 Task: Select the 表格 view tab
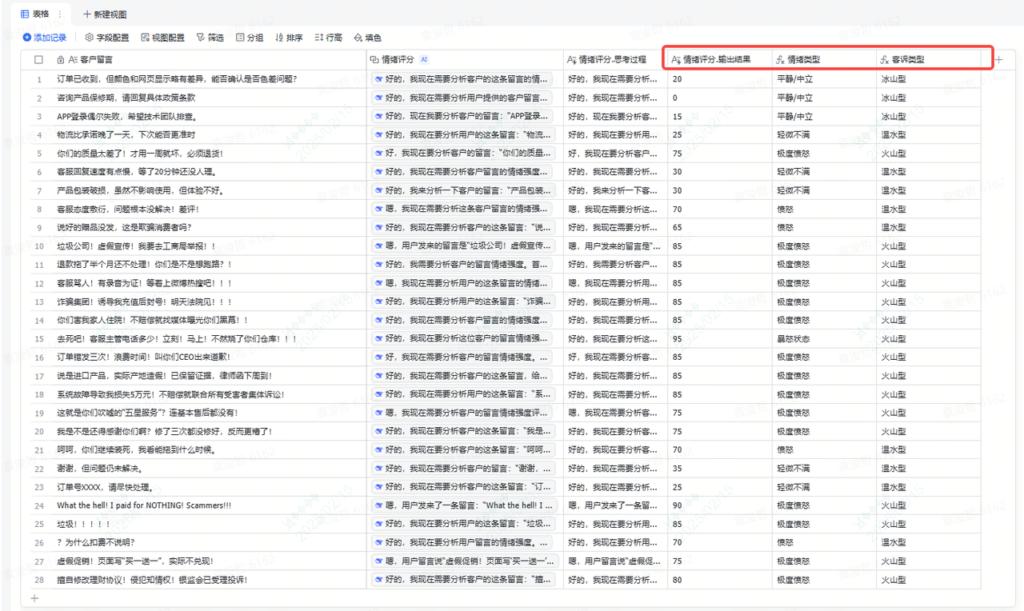tap(34, 13)
